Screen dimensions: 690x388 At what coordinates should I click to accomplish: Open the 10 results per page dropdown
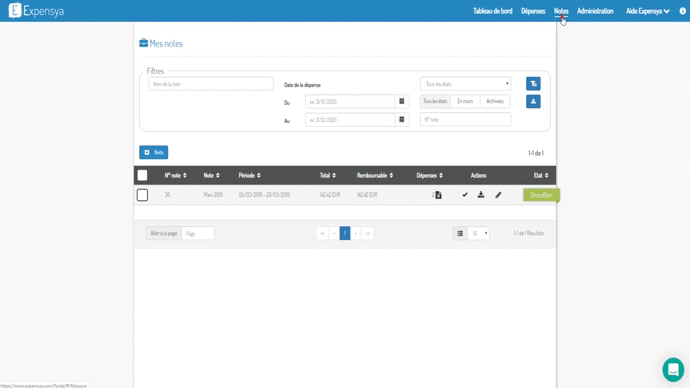[478, 233]
